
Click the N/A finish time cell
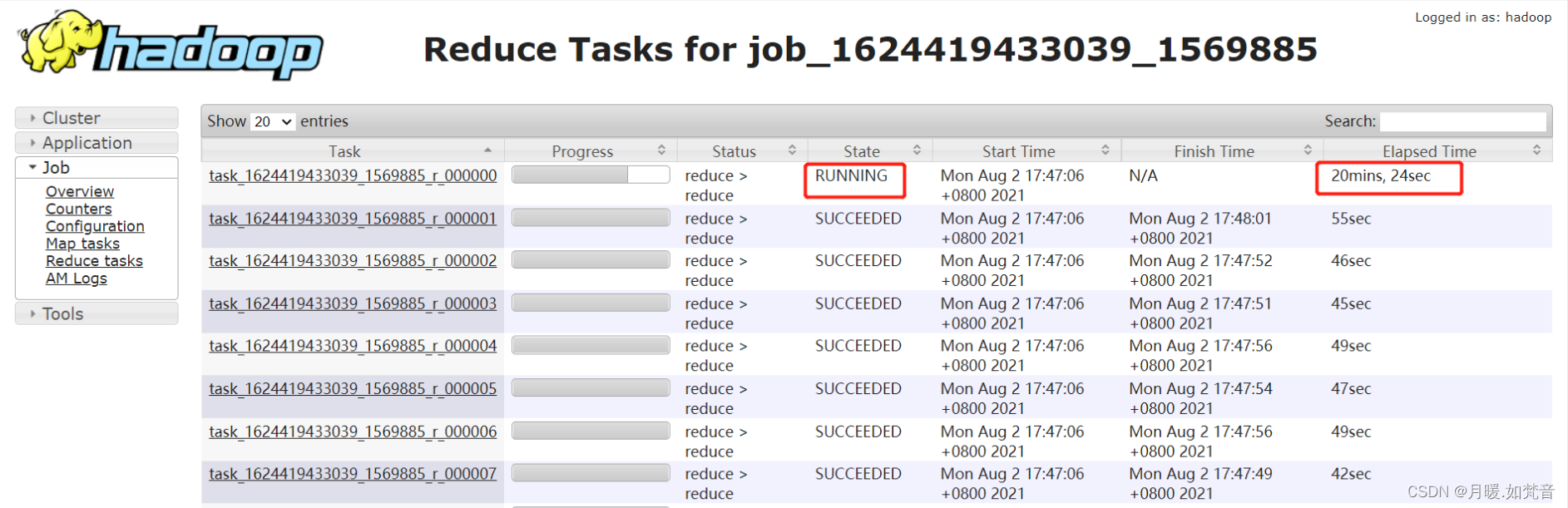pos(1144,175)
